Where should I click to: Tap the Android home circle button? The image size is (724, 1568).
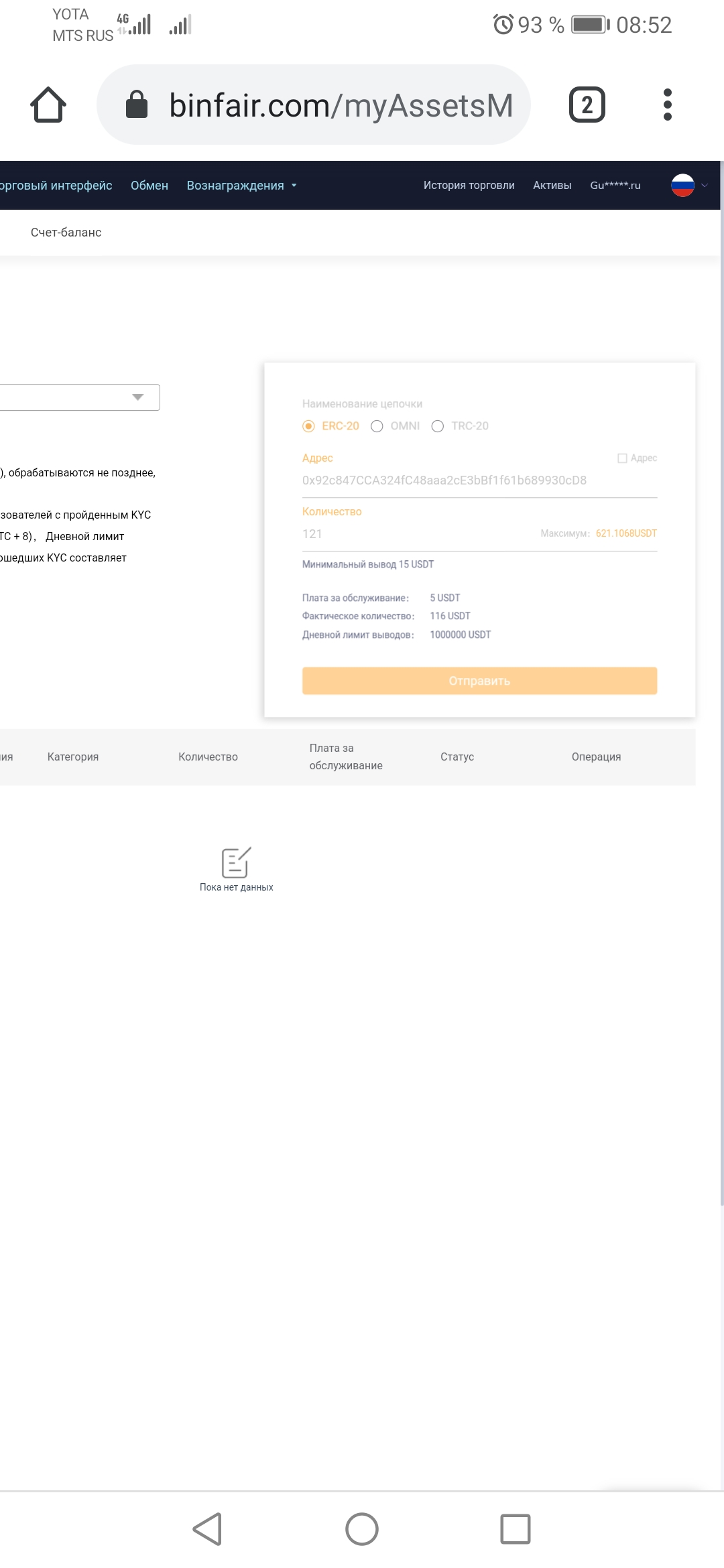[362, 1529]
